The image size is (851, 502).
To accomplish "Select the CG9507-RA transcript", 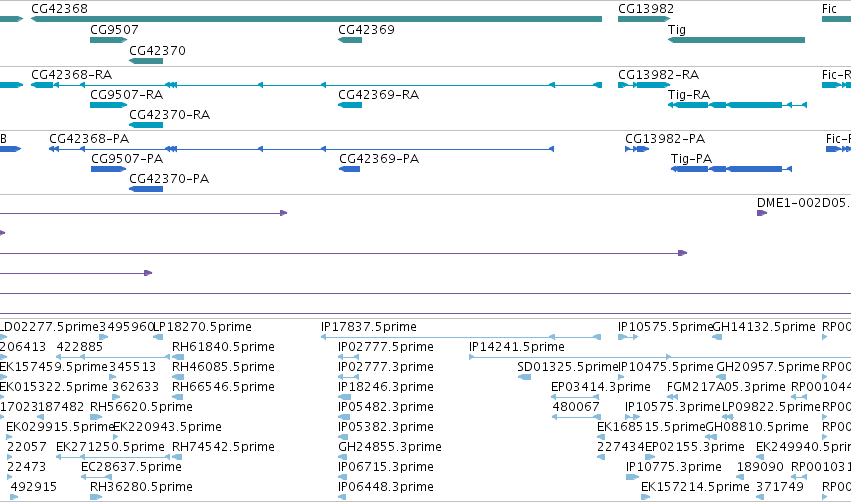I will pos(109,105).
